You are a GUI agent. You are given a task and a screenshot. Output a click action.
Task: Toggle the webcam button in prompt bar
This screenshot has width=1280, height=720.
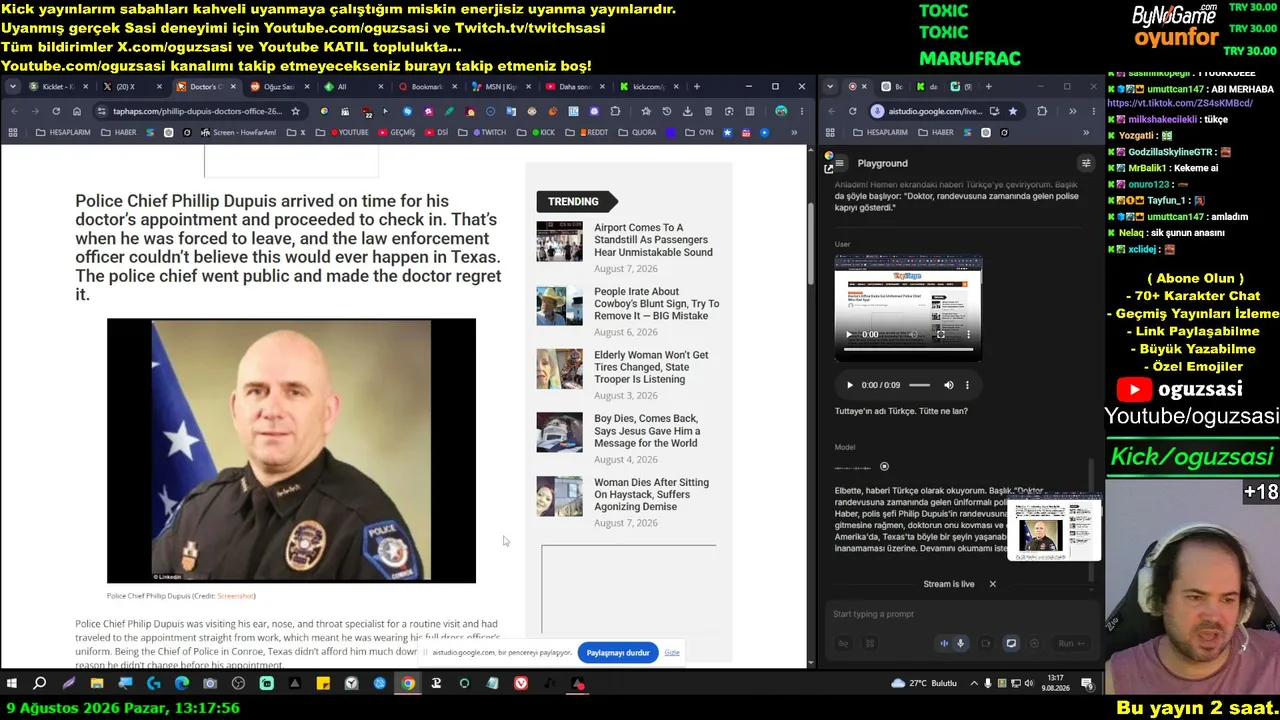tap(986, 644)
